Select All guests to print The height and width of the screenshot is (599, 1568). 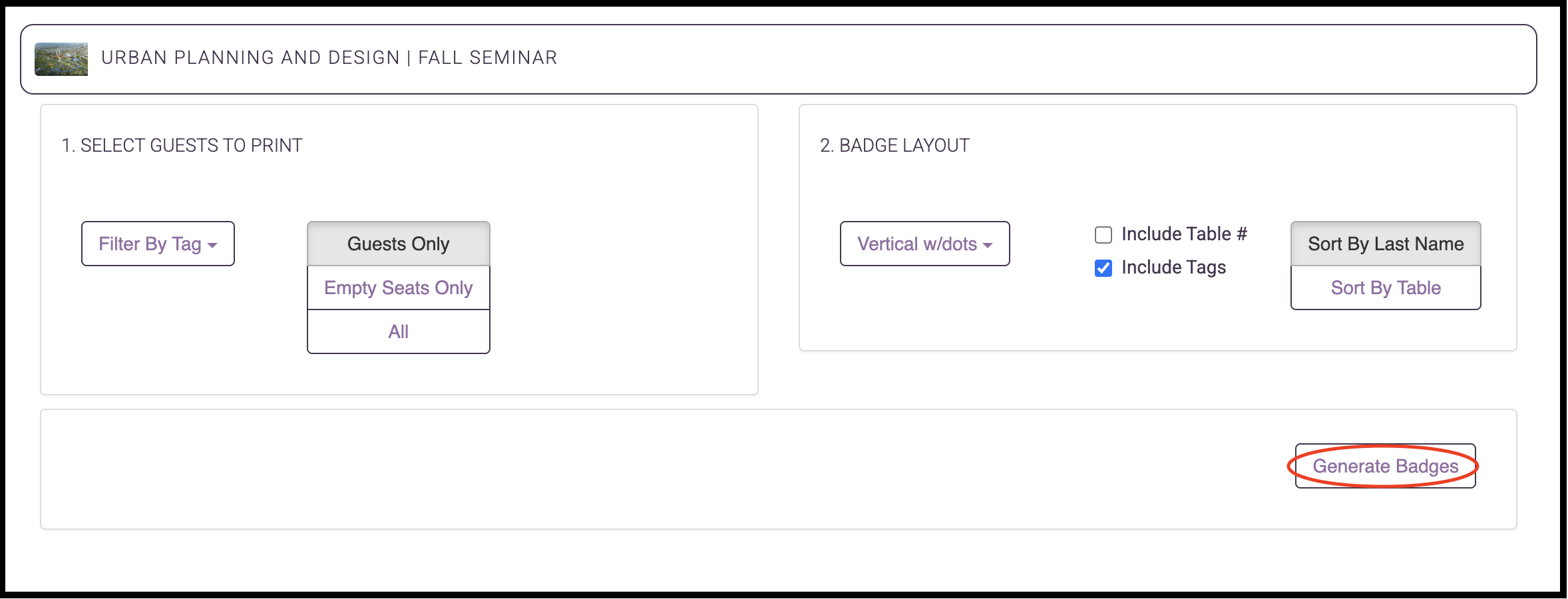(x=399, y=331)
